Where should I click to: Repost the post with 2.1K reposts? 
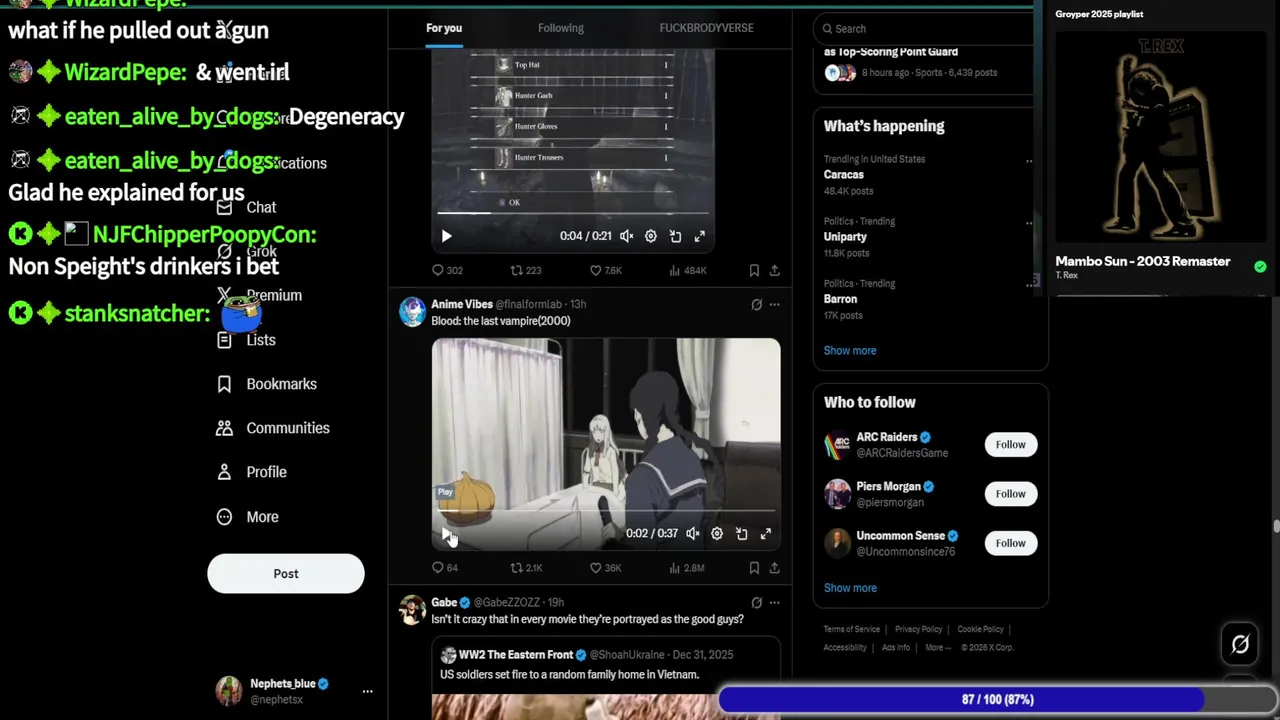tap(526, 568)
